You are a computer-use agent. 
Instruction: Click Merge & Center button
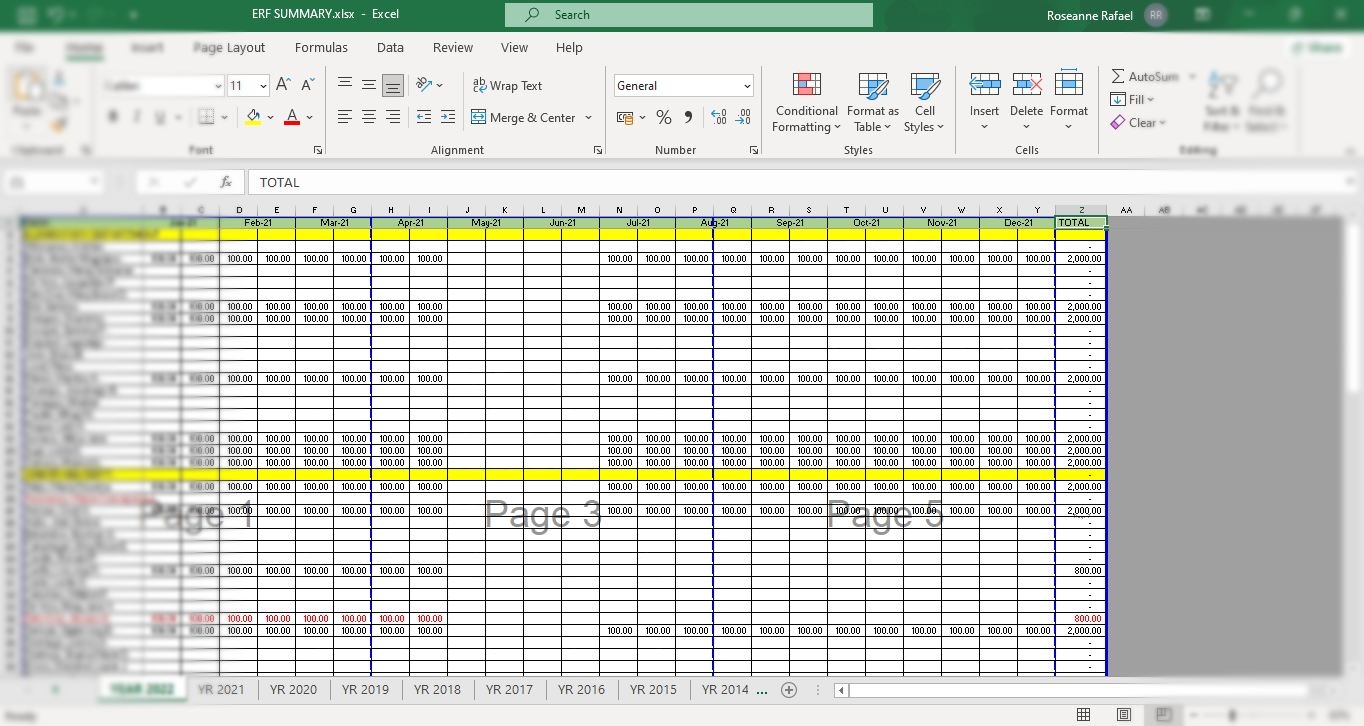523,117
